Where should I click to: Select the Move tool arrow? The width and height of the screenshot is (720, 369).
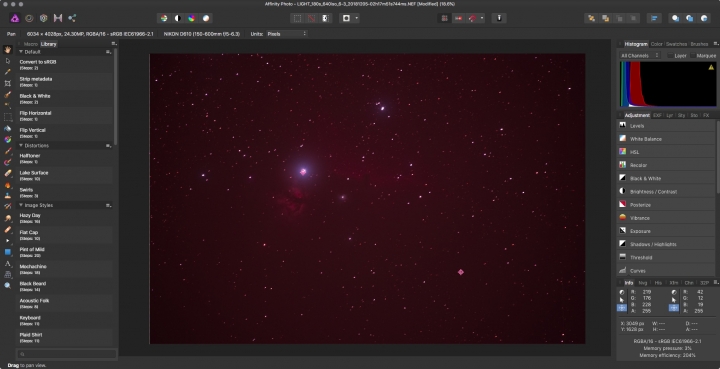8,61
